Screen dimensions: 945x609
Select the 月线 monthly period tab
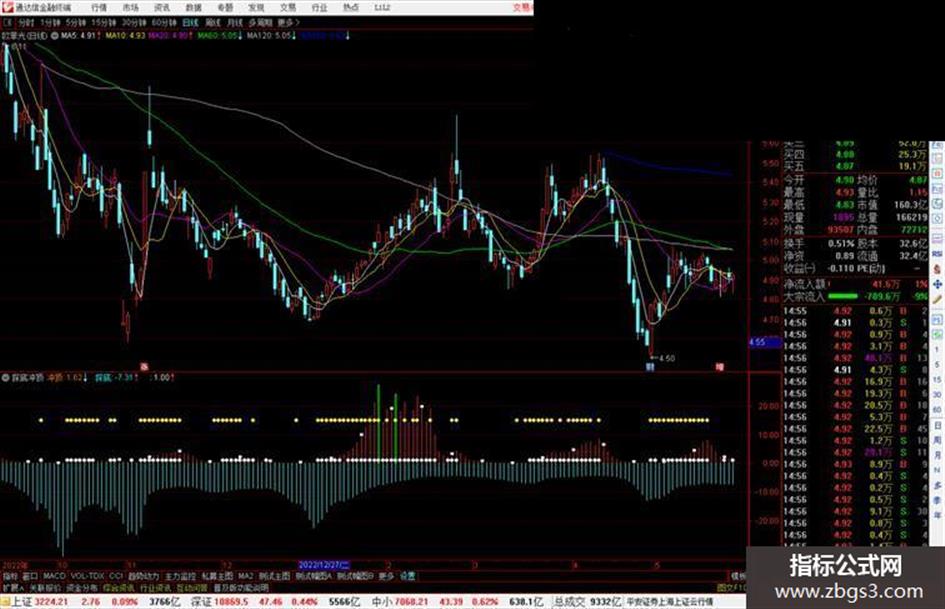pyautogui.click(x=234, y=22)
